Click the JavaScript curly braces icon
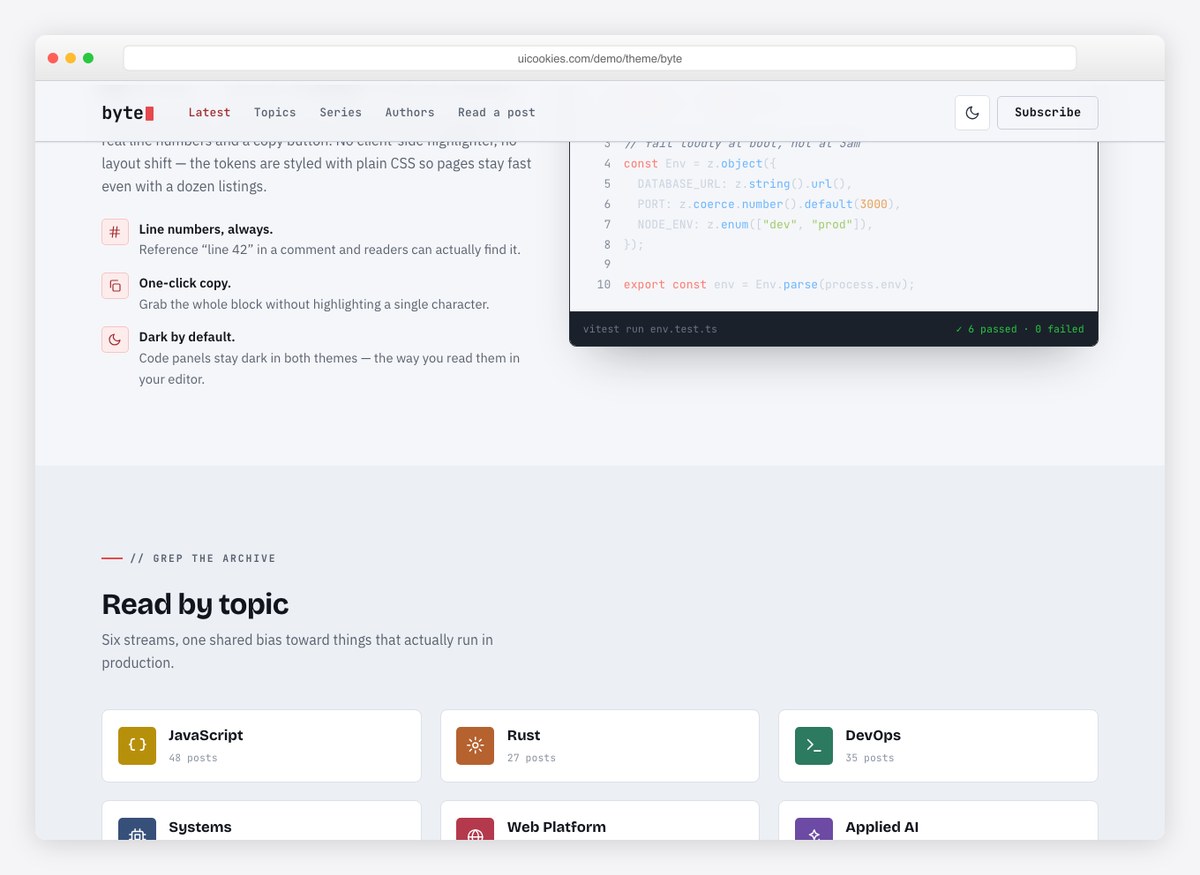Image resolution: width=1200 pixels, height=875 pixels. click(x=137, y=746)
